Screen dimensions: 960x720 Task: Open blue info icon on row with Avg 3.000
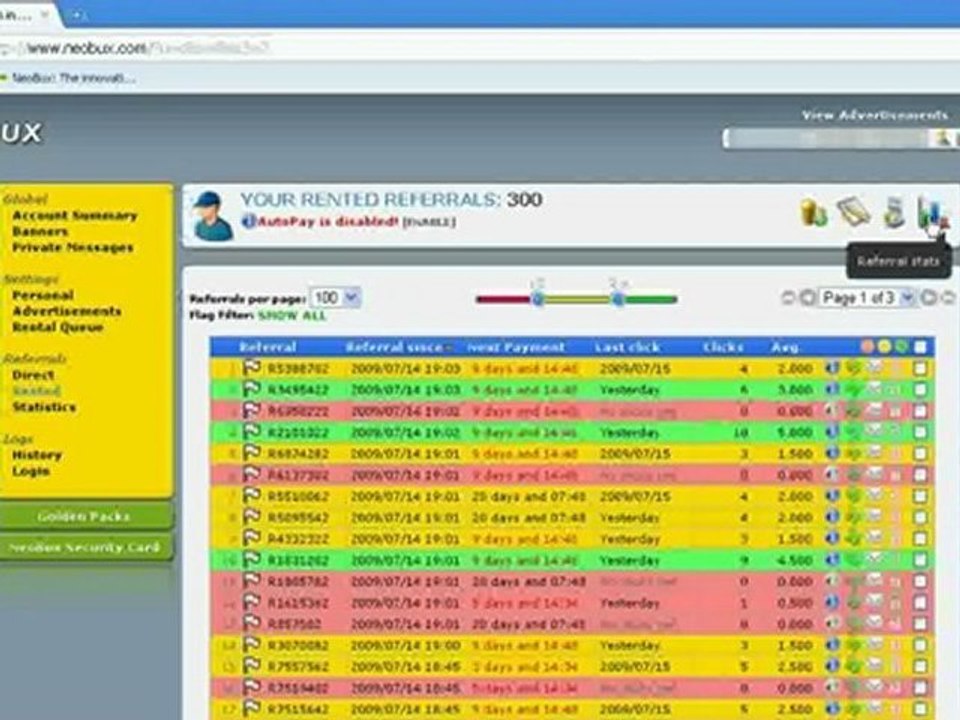tap(832, 389)
